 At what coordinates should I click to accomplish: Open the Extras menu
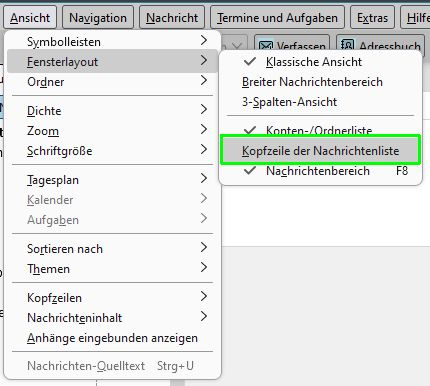click(x=372, y=18)
